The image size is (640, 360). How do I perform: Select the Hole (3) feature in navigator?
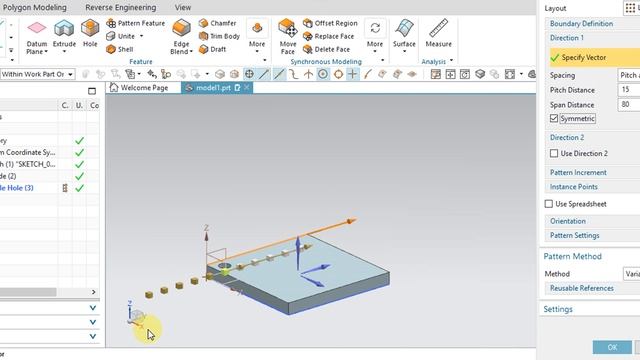click(x=17, y=188)
